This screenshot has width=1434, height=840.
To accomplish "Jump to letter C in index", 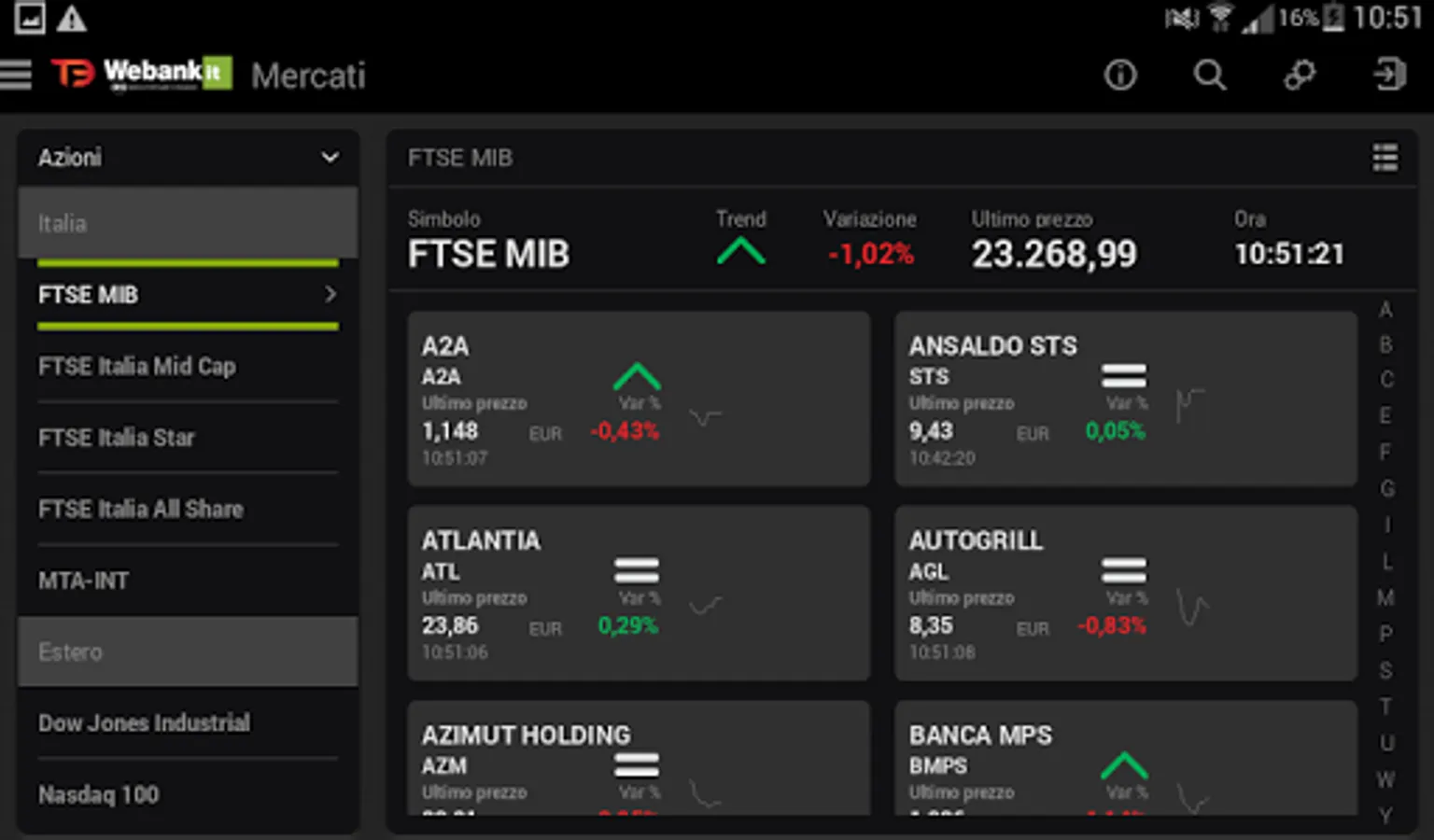I will pos(1386,380).
